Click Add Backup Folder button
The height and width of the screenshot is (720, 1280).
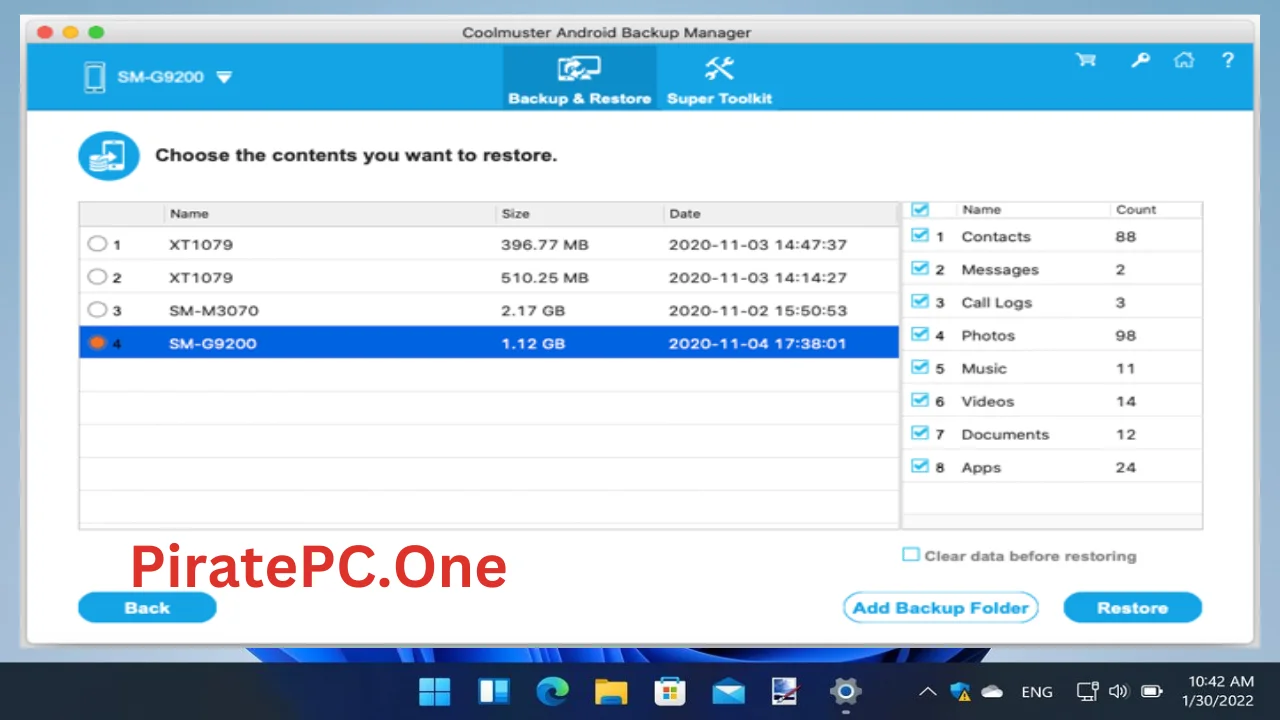[940, 607]
